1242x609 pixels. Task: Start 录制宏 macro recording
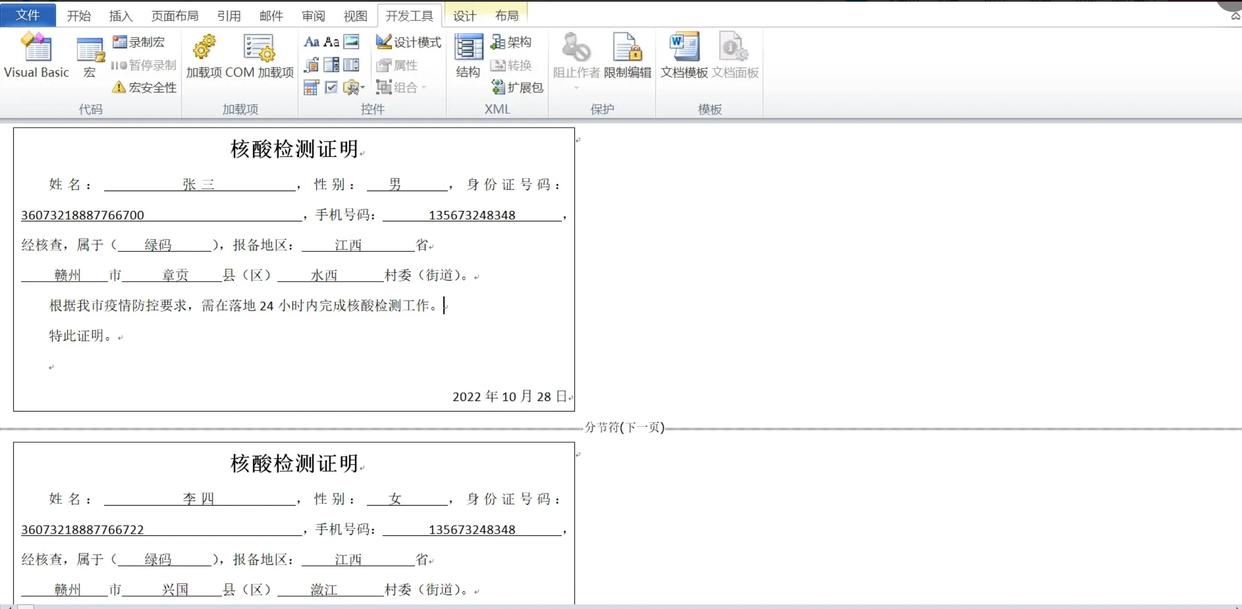coord(139,42)
